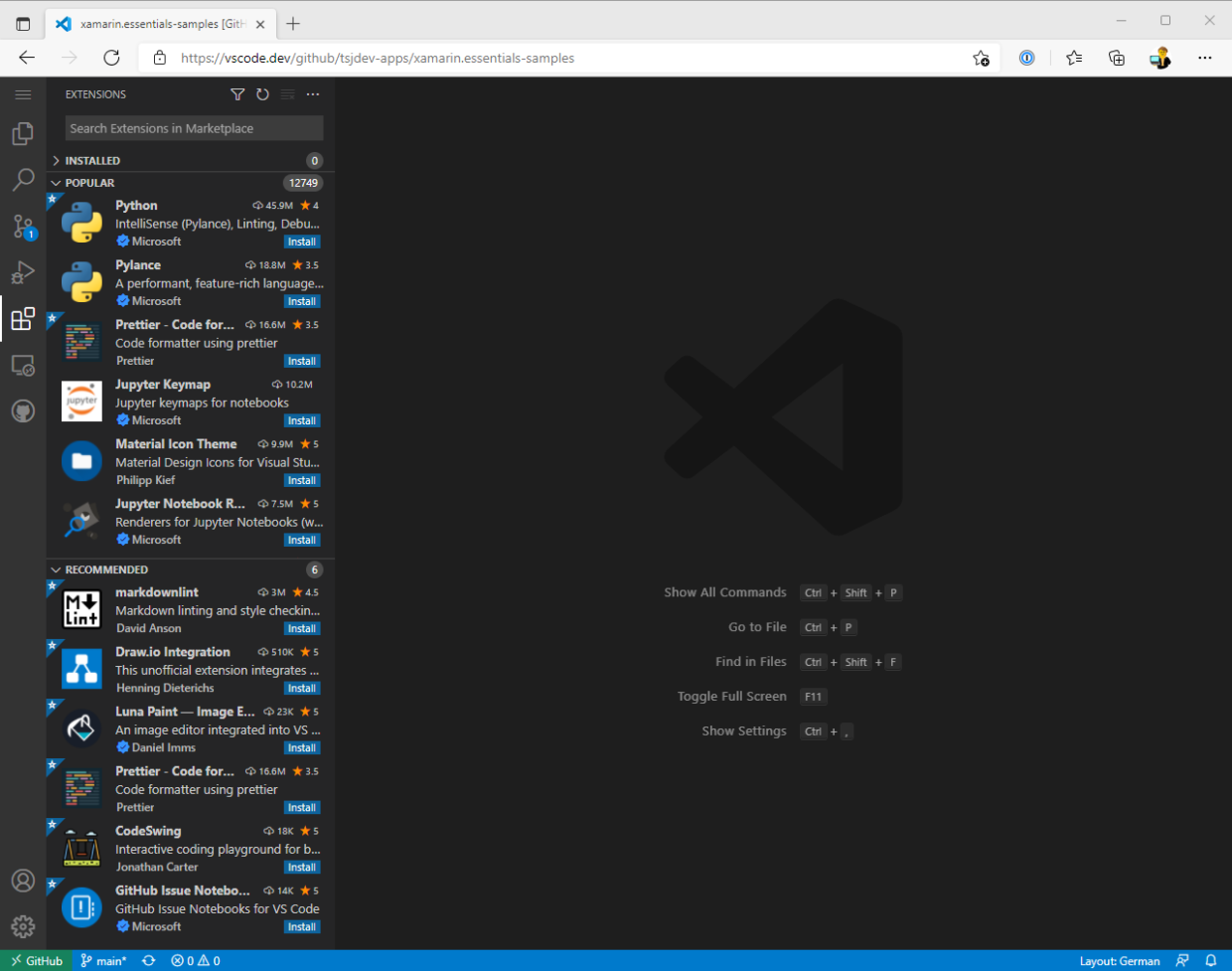Open the Remote Explorer view

point(22,365)
